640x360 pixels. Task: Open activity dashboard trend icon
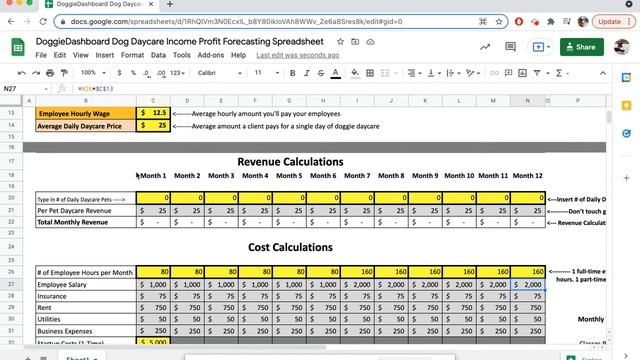click(485, 47)
